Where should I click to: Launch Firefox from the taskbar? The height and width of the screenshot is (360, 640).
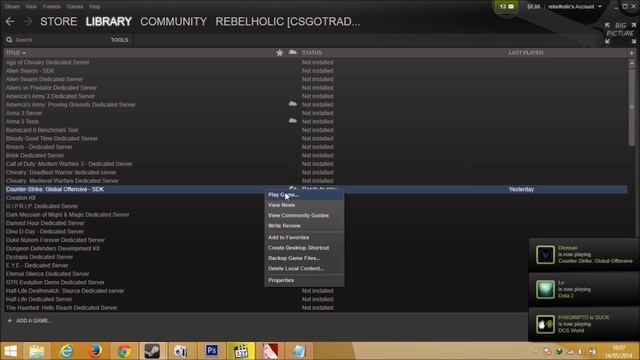pos(95,351)
